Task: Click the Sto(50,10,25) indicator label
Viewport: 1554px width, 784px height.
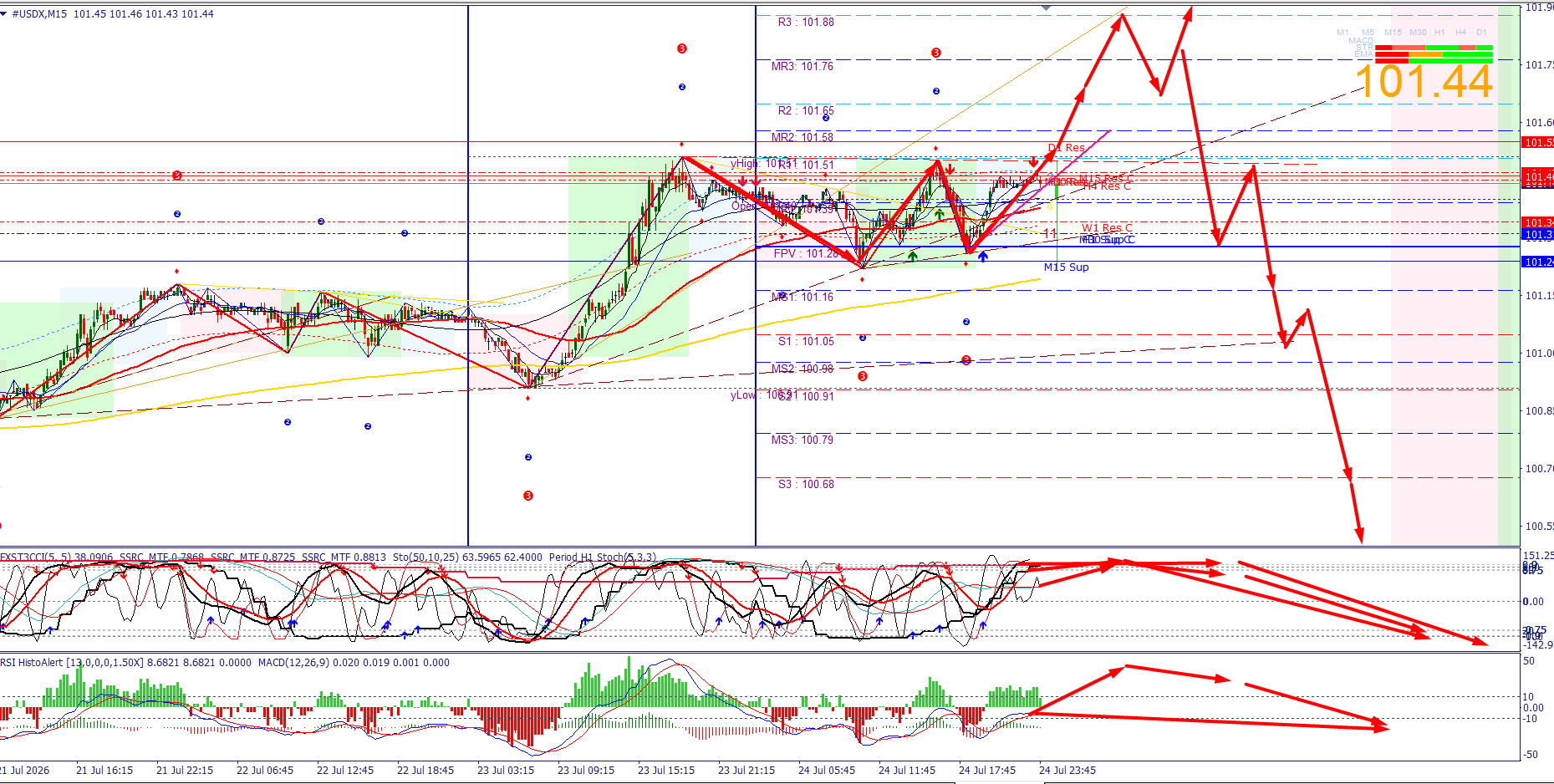Action: pyautogui.click(x=466, y=557)
